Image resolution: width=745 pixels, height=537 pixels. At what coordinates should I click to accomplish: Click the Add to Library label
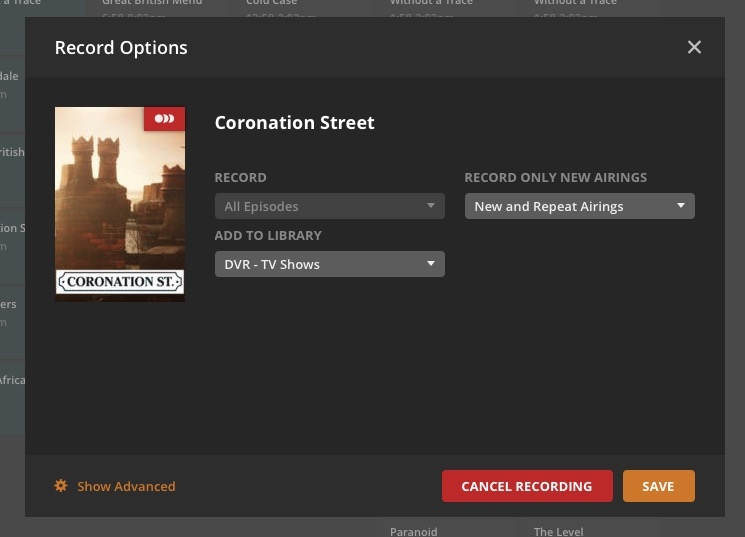(x=268, y=235)
